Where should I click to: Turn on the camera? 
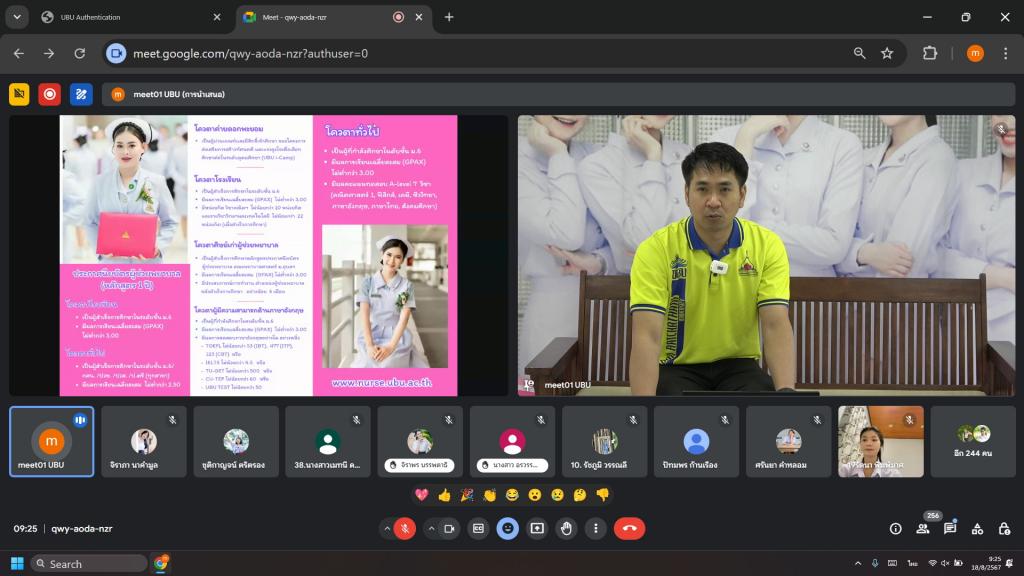[449, 528]
